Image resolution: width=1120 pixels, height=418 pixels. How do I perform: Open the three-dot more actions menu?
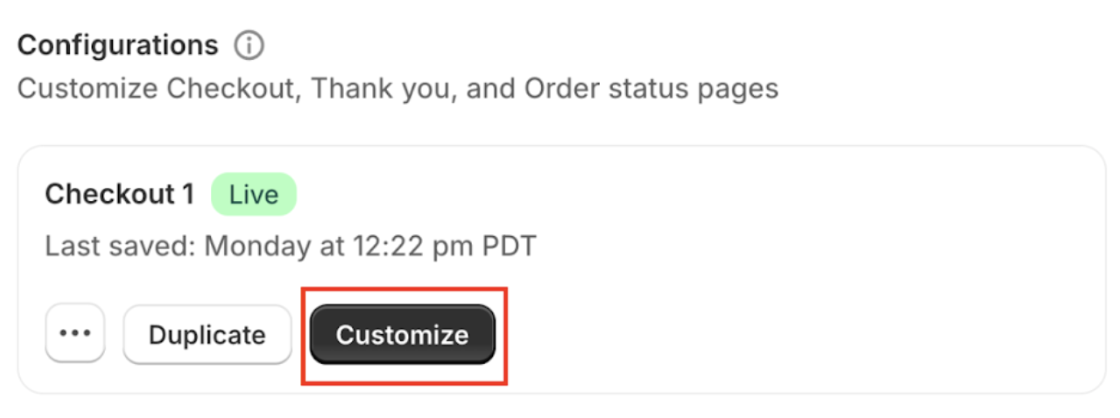point(75,334)
